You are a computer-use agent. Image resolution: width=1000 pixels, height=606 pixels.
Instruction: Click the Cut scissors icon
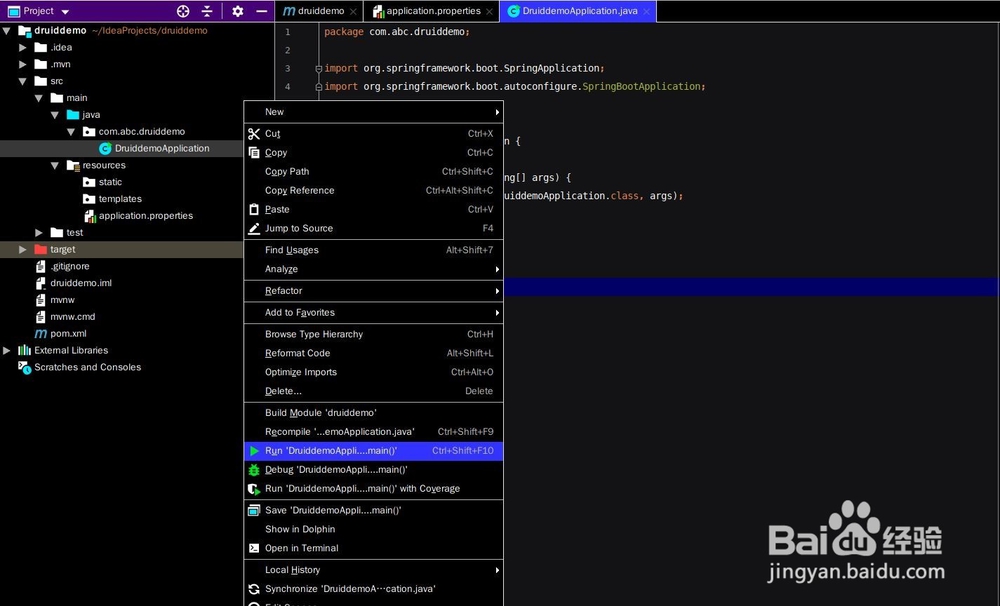(x=254, y=133)
